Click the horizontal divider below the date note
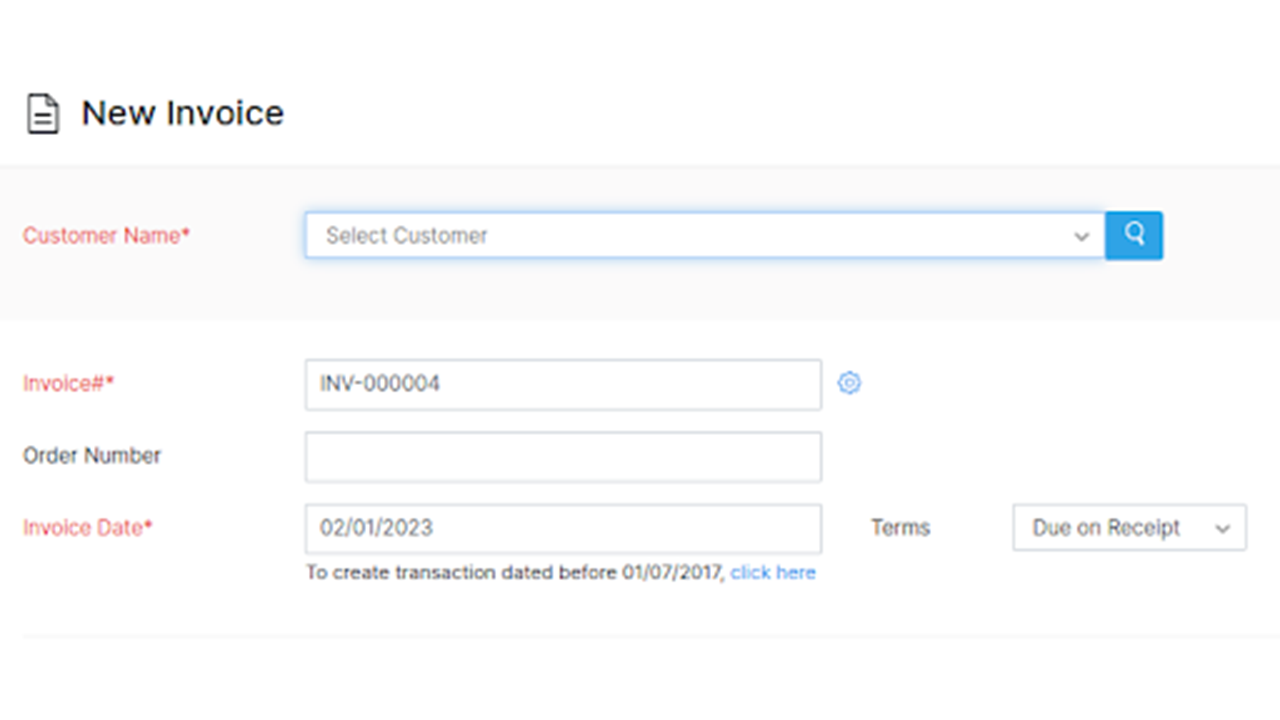This screenshot has height=720, width=1280. click(x=640, y=636)
